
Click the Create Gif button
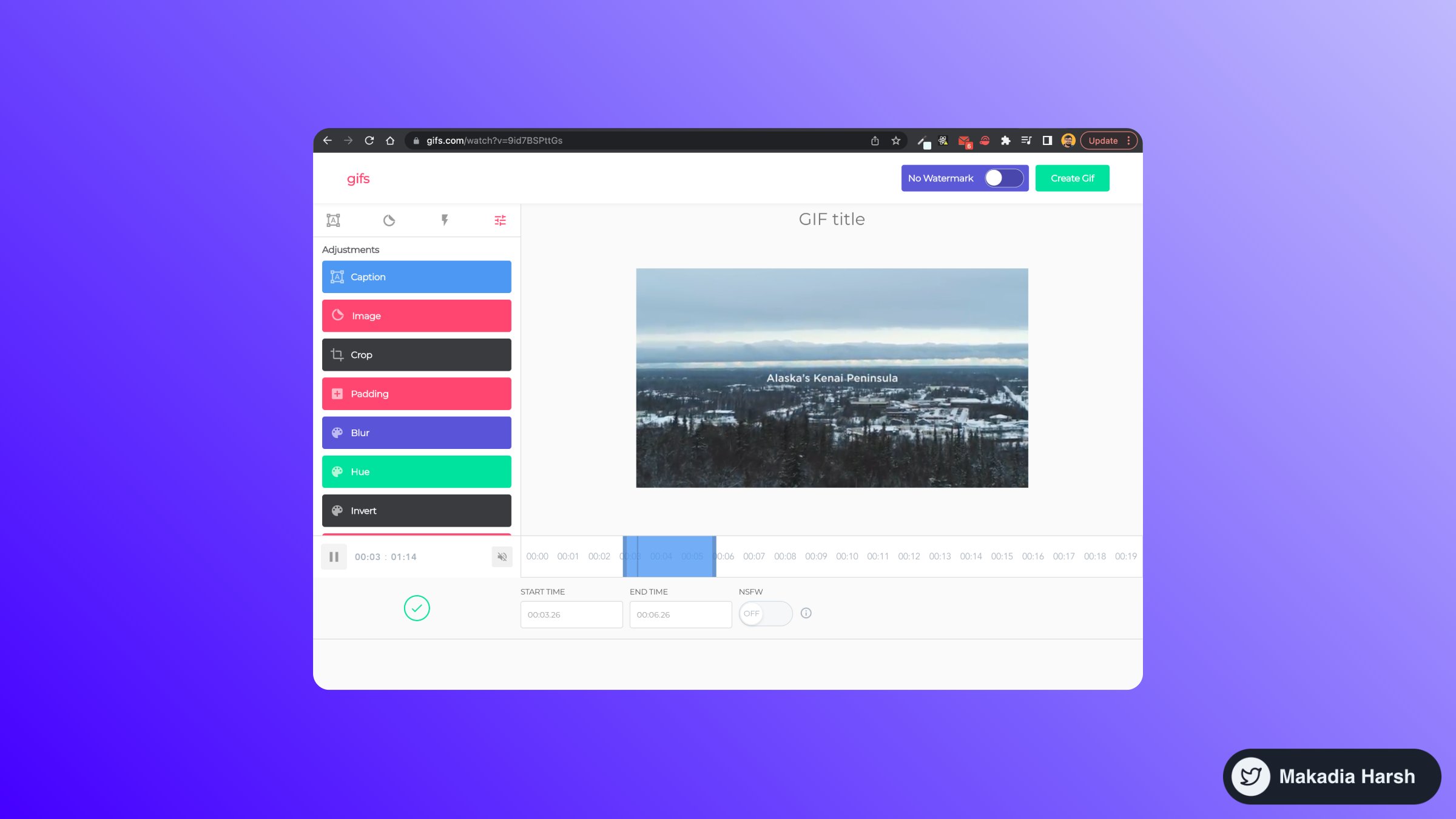click(x=1072, y=177)
